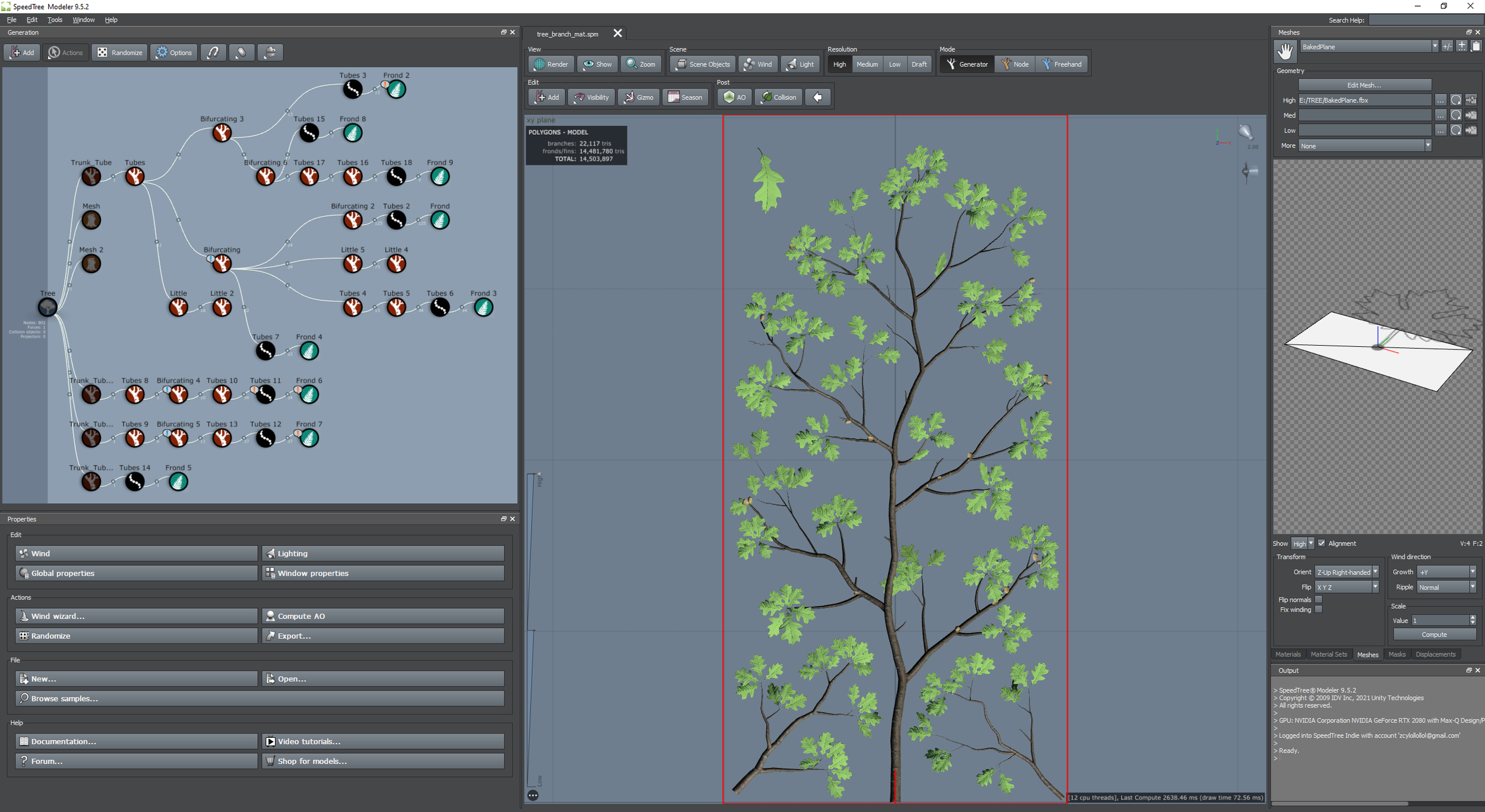
Task: Reload the High geometry mesh file
Action: click(1455, 100)
